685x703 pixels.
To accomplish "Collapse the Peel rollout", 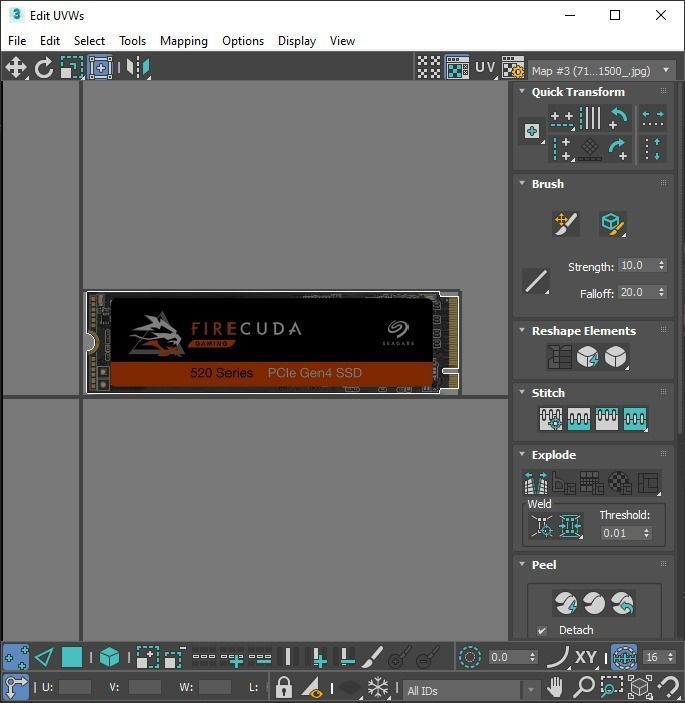I will [x=522, y=564].
